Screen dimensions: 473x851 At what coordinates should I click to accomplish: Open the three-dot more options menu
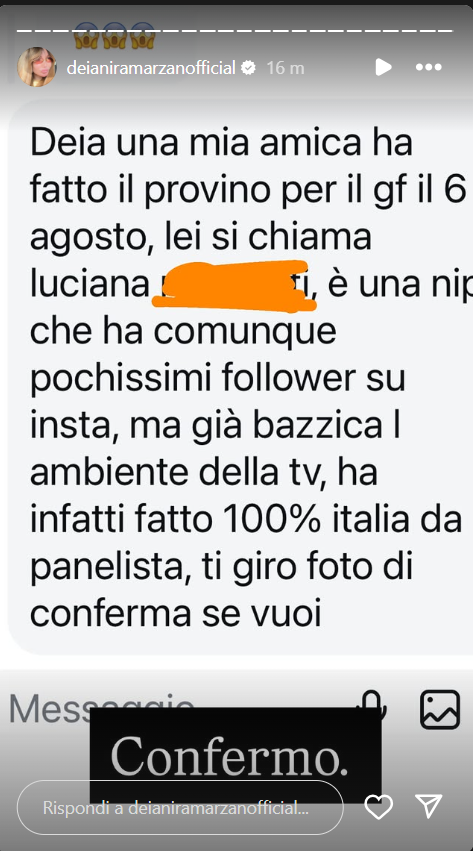(429, 67)
